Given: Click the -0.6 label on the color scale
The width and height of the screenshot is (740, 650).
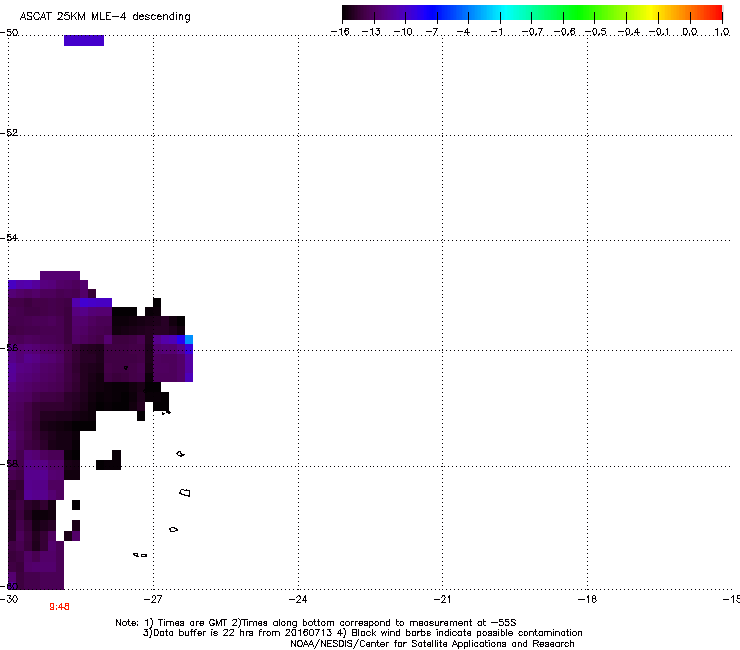Looking at the screenshot, I should click(564, 32).
